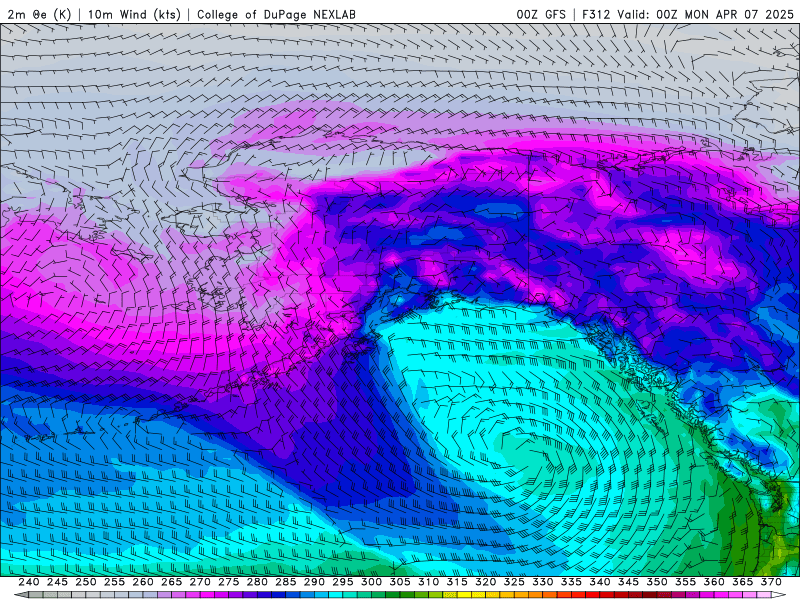Viewport: 800px width, 600px height.
Task: Click the 370 value on the color scale
Action: pos(771,582)
